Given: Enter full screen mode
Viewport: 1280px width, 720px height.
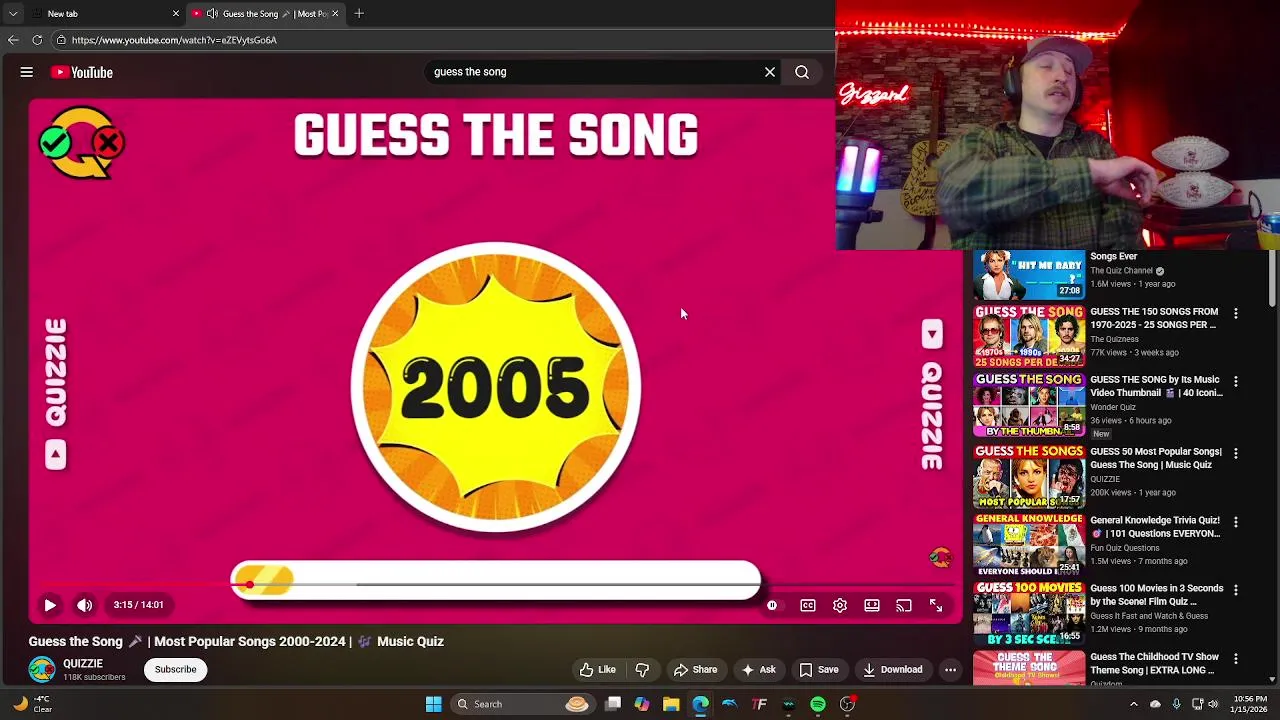Looking at the screenshot, I should (936, 605).
